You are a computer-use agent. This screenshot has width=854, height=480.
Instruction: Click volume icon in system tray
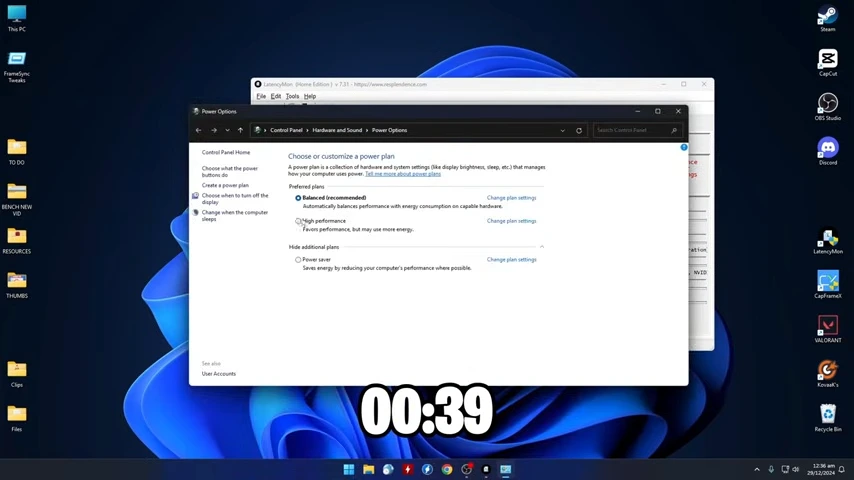795,469
